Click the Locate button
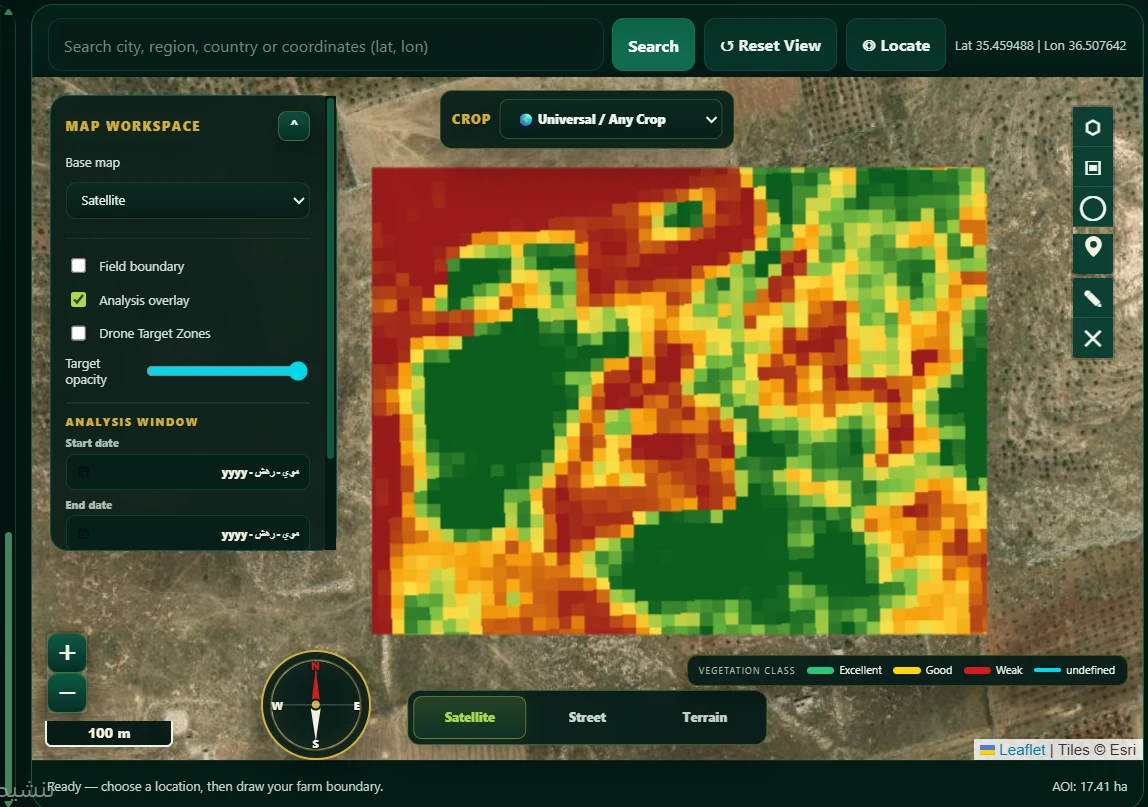1148x807 pixels. [x=896, y=45]
